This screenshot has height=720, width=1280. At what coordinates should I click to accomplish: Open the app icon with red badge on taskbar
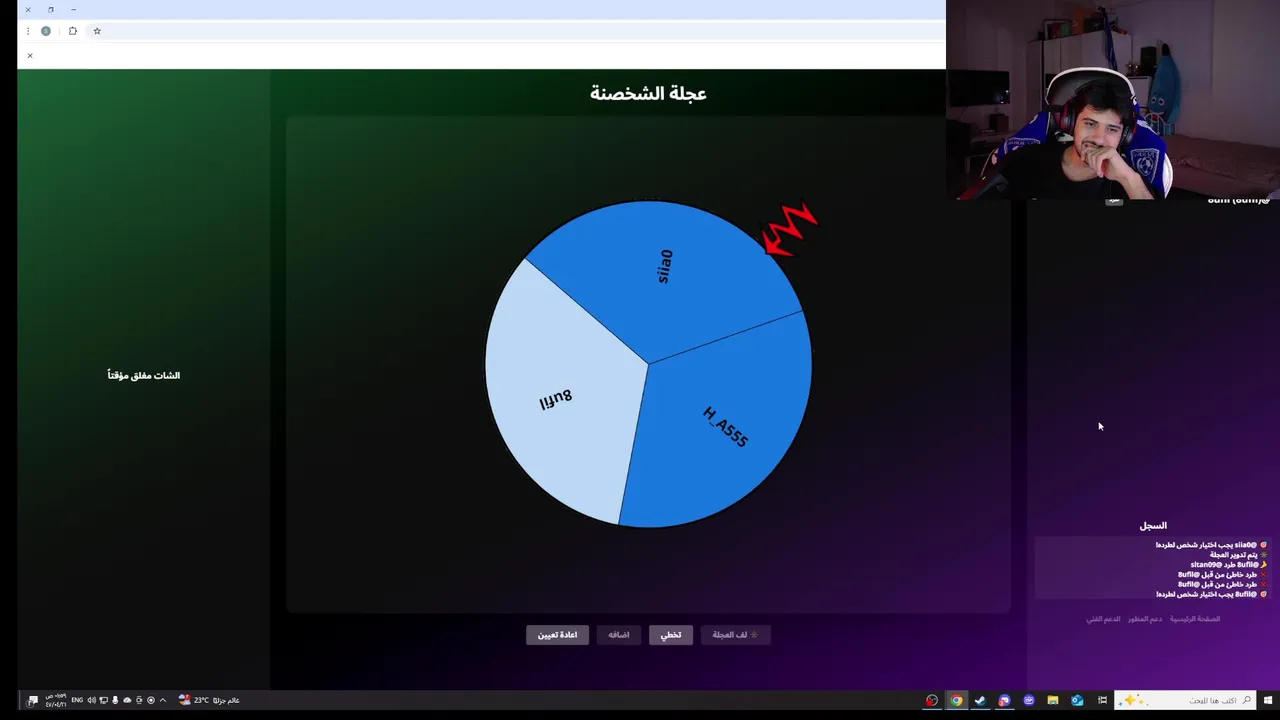(1004, 700)
